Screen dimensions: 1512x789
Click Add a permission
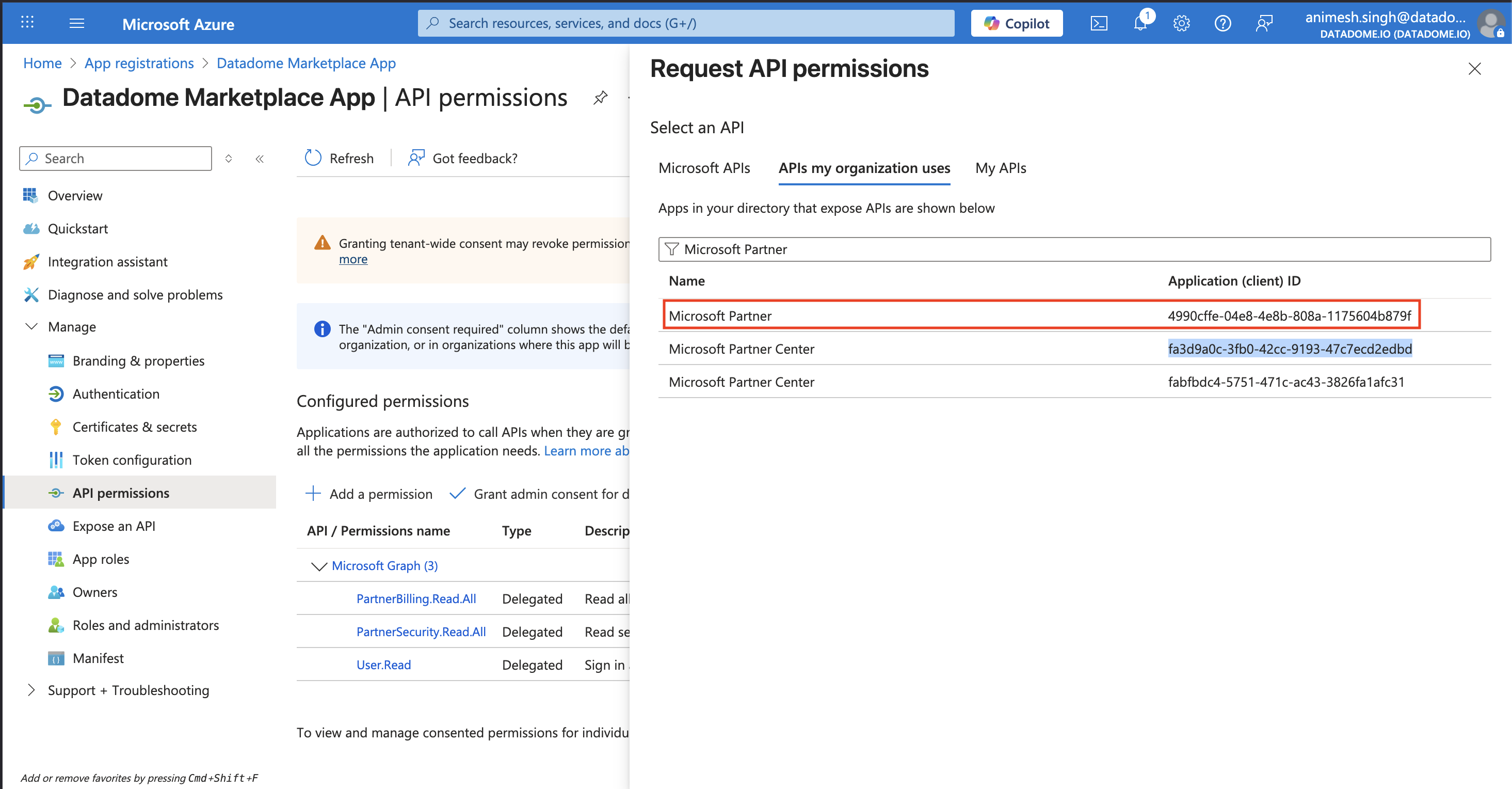point(369,494)
